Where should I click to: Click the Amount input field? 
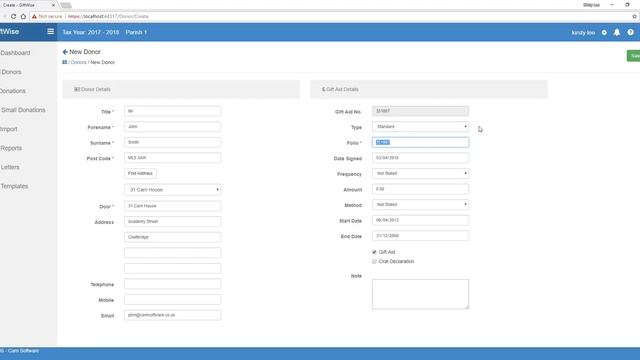(x=420, y=189)
